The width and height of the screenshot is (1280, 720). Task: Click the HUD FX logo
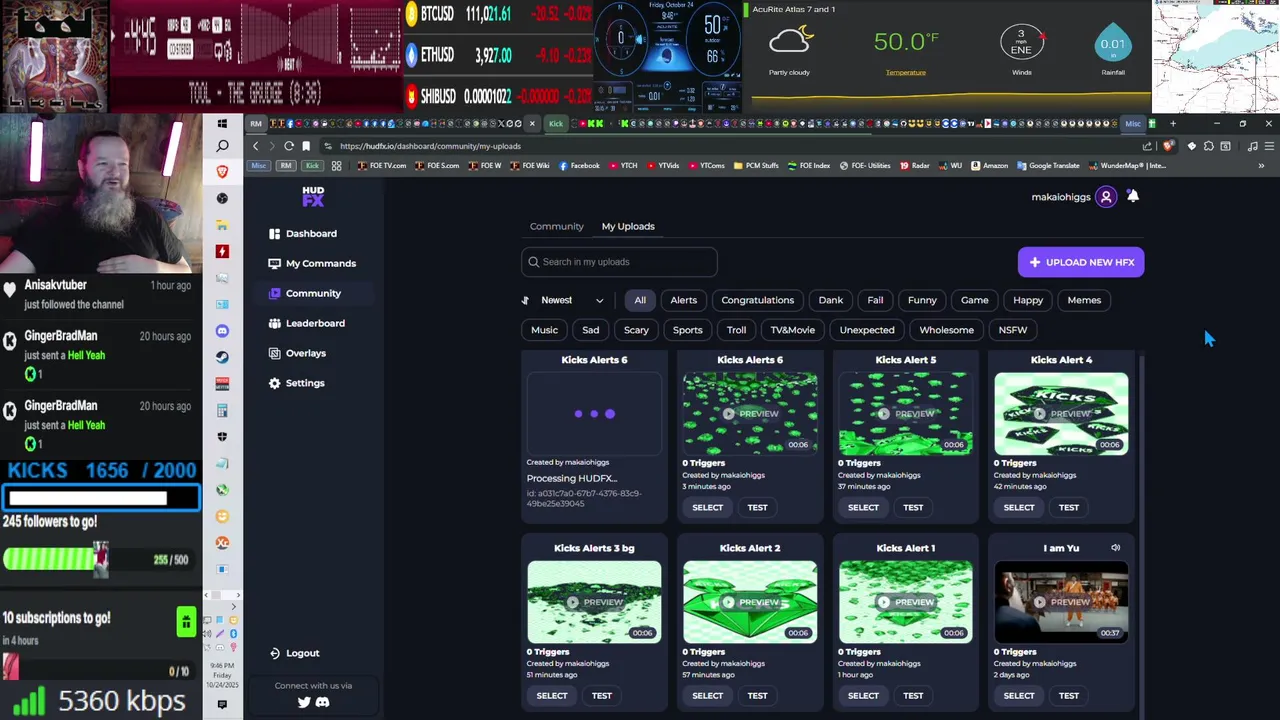[313, 196]
